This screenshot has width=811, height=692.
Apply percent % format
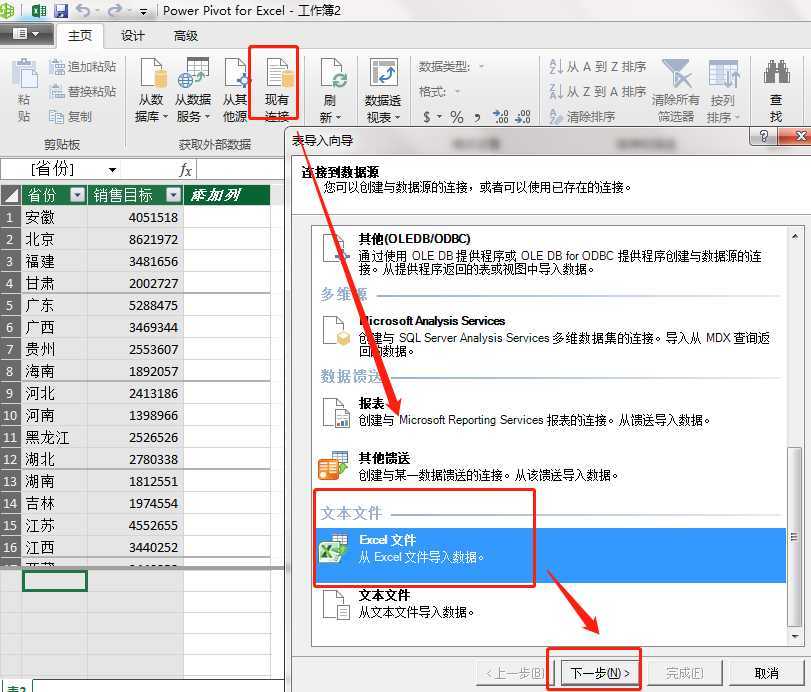click(456, 117)
